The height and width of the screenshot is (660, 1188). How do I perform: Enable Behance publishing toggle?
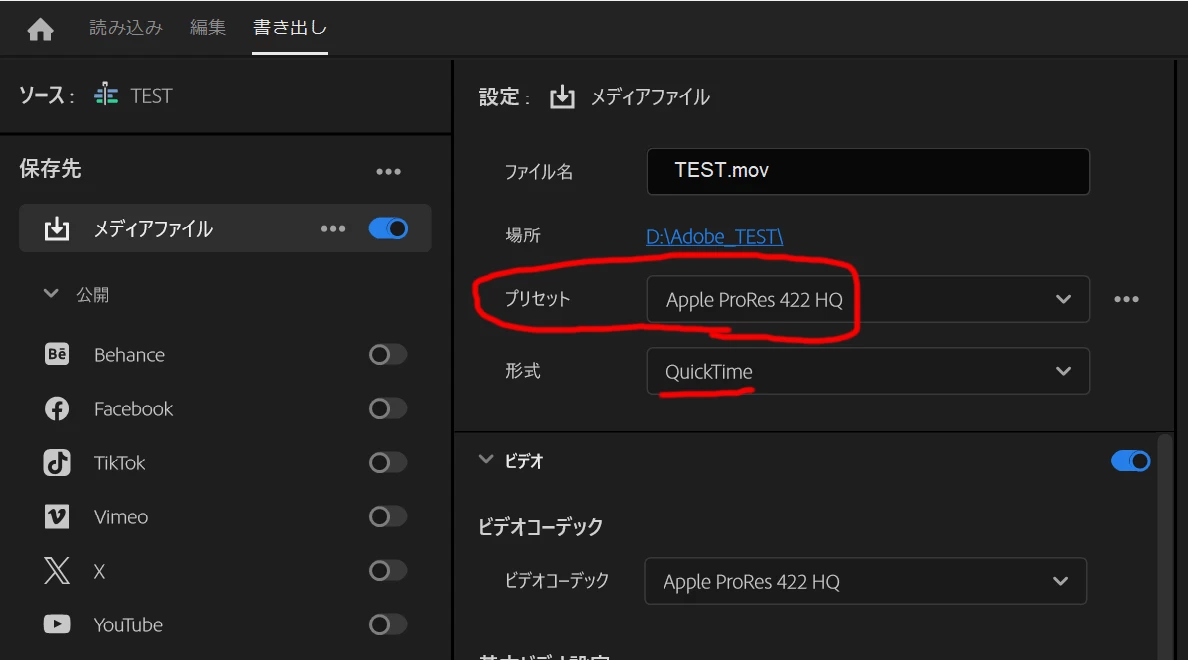tap(388, 354)
